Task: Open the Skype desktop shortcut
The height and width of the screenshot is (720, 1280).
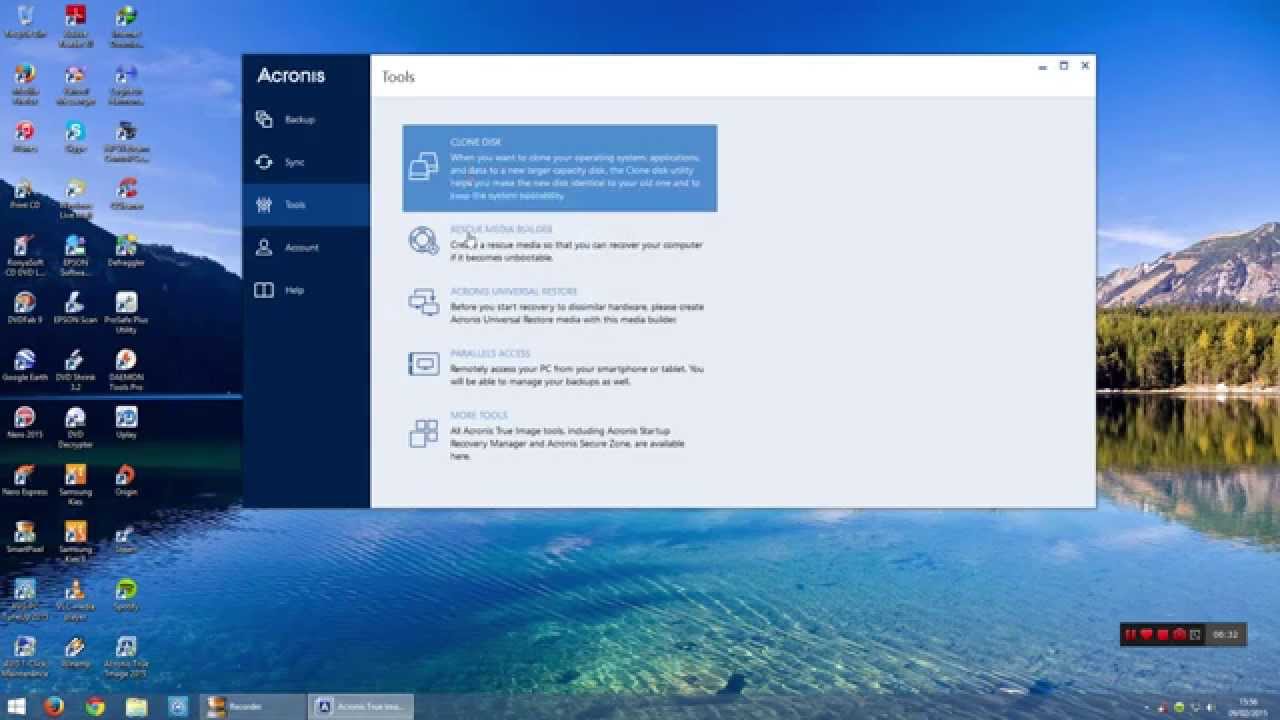Action: (75, 137)
